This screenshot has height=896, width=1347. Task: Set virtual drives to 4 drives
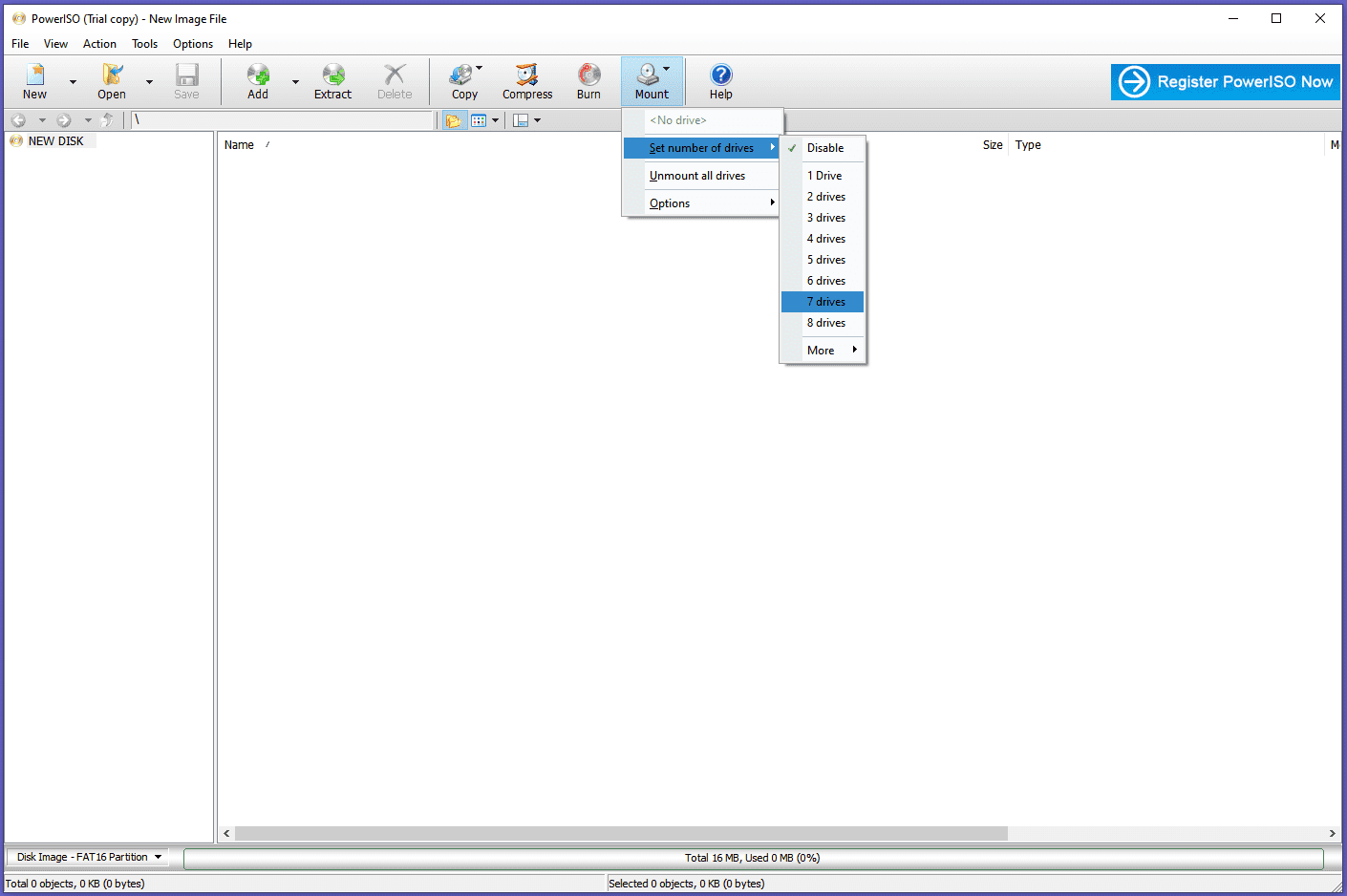click(x=823, y=239)
